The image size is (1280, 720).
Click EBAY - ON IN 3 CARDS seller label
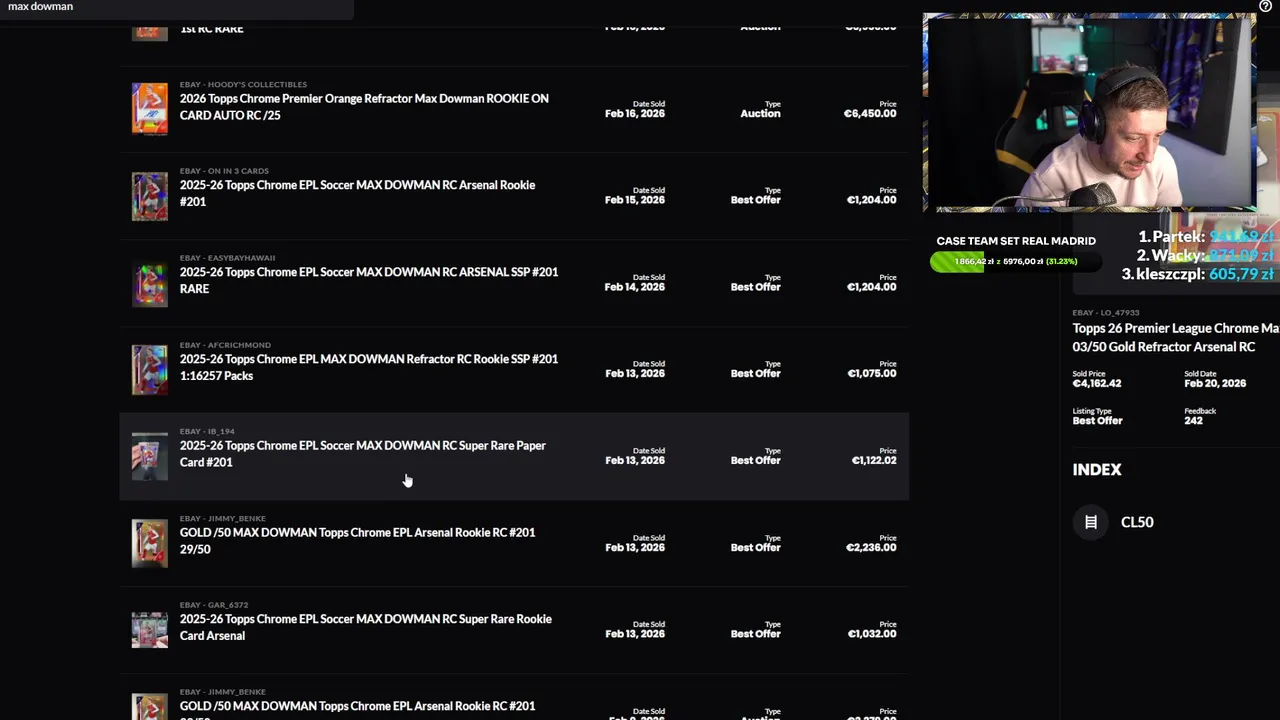point(224,171)
